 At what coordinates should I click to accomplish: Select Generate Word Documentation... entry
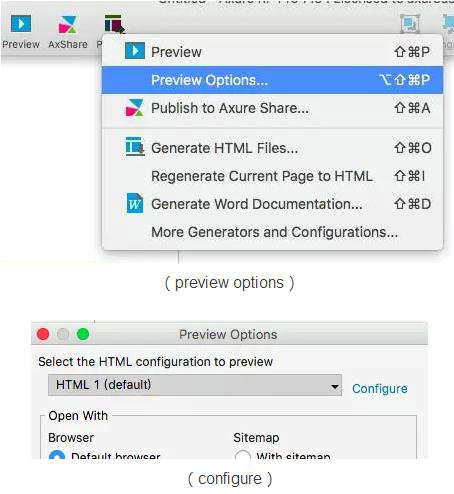tap(272, 204)
